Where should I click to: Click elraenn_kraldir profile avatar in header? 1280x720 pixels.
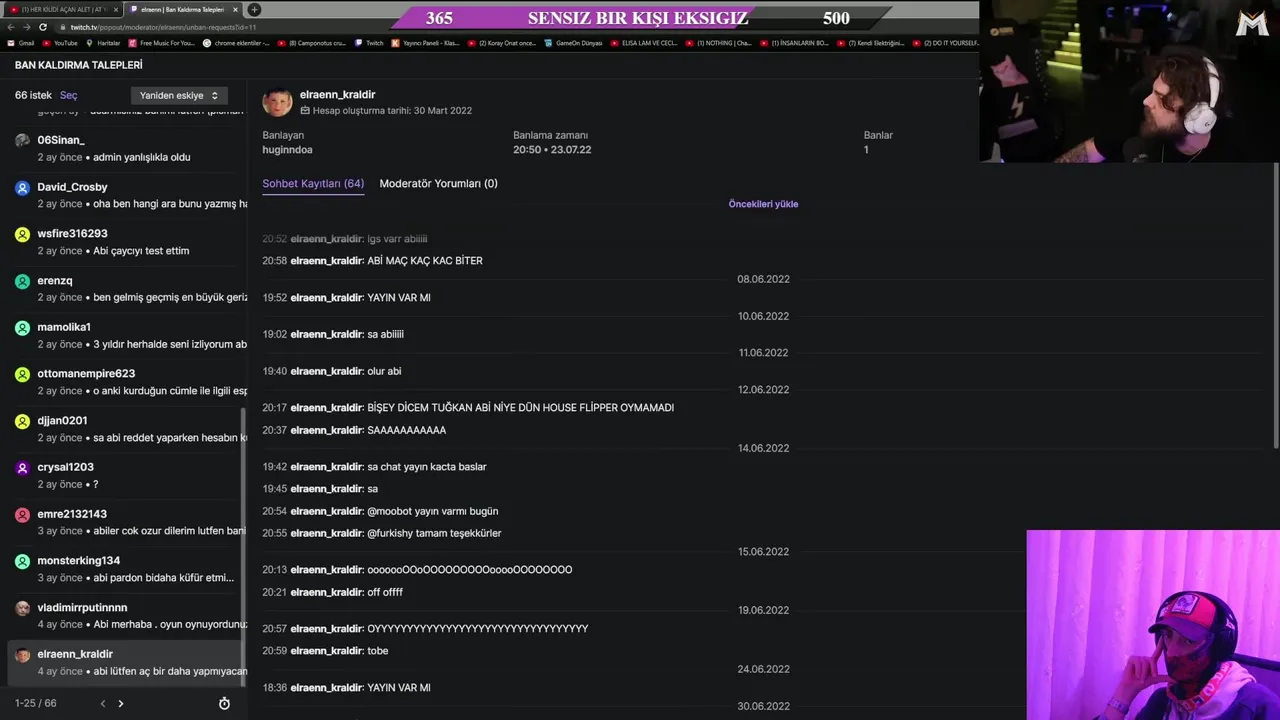pos(277,102)
